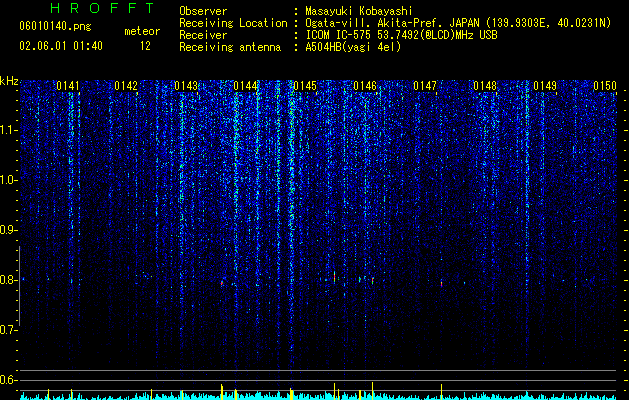Click the 0.8 kHz frequency axis label
The height and width of the screenshot is (400, 629).
(x=9, y=280)
